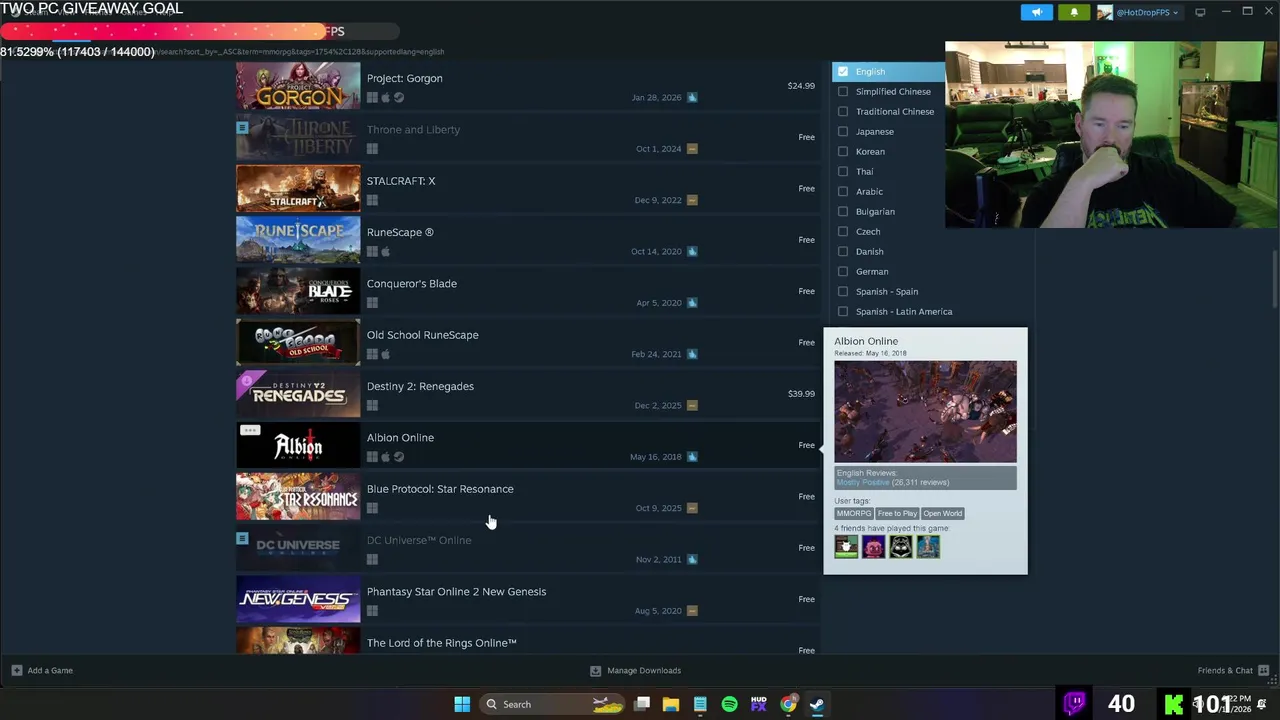
Task: Open Google Chrome from the taskbar
Action: pyautogui.click(x=788, y=704)
